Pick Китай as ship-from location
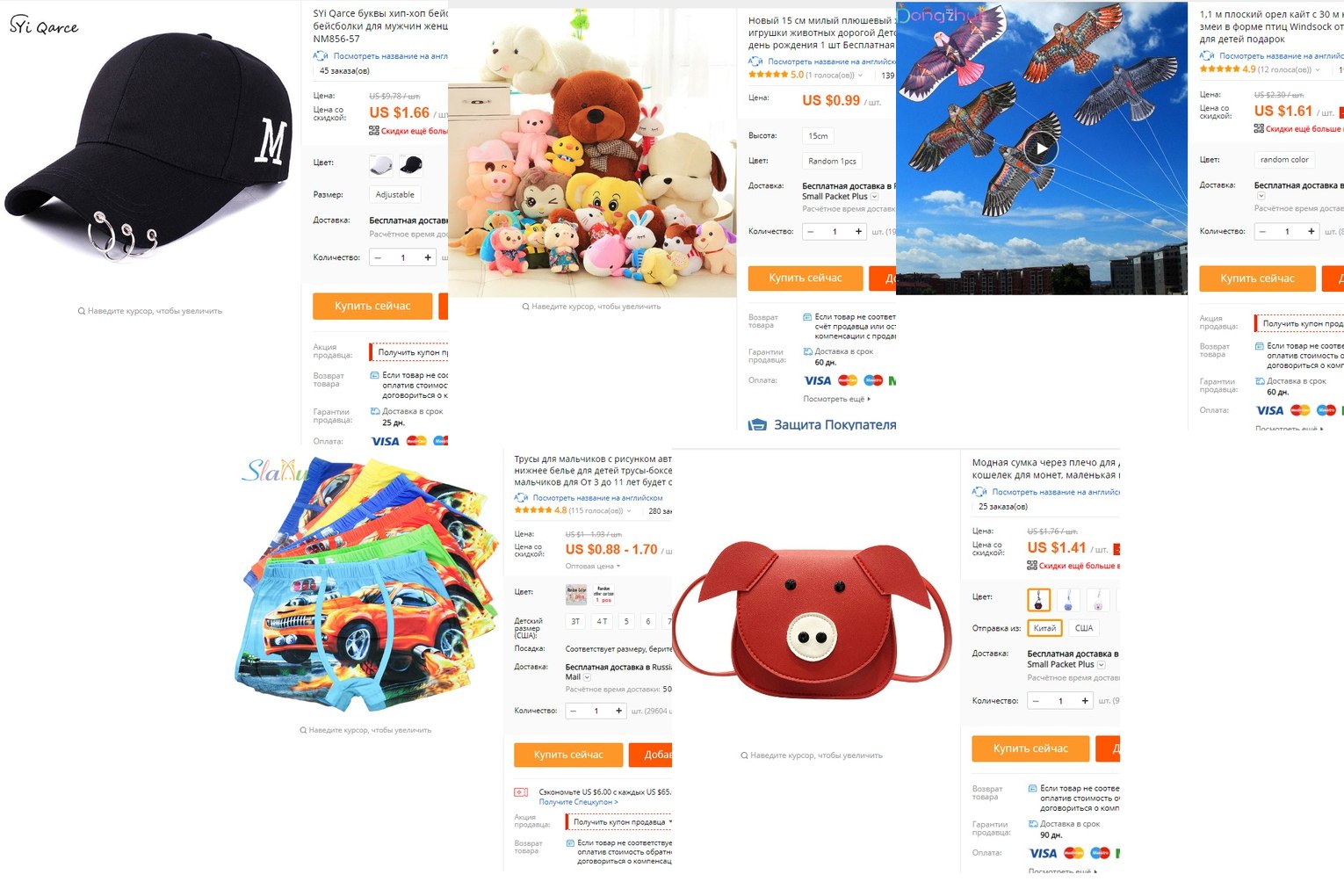Viewport: 1344px width, 896px height. pos(1044,628)
